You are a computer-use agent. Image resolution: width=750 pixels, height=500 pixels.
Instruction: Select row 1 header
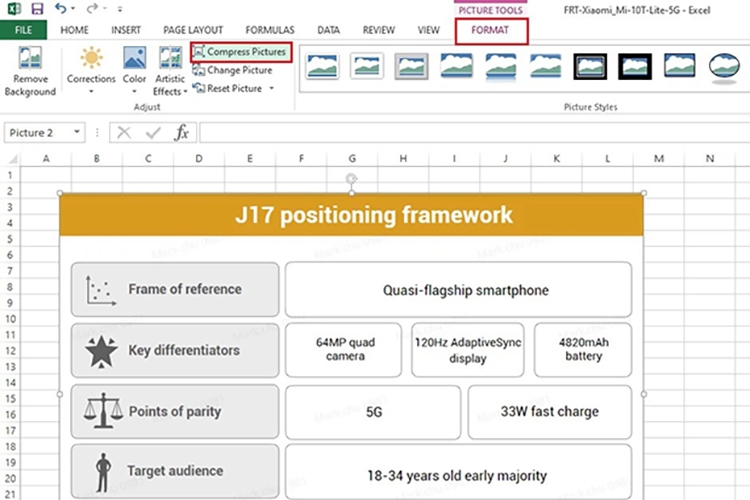click(10, 175)
